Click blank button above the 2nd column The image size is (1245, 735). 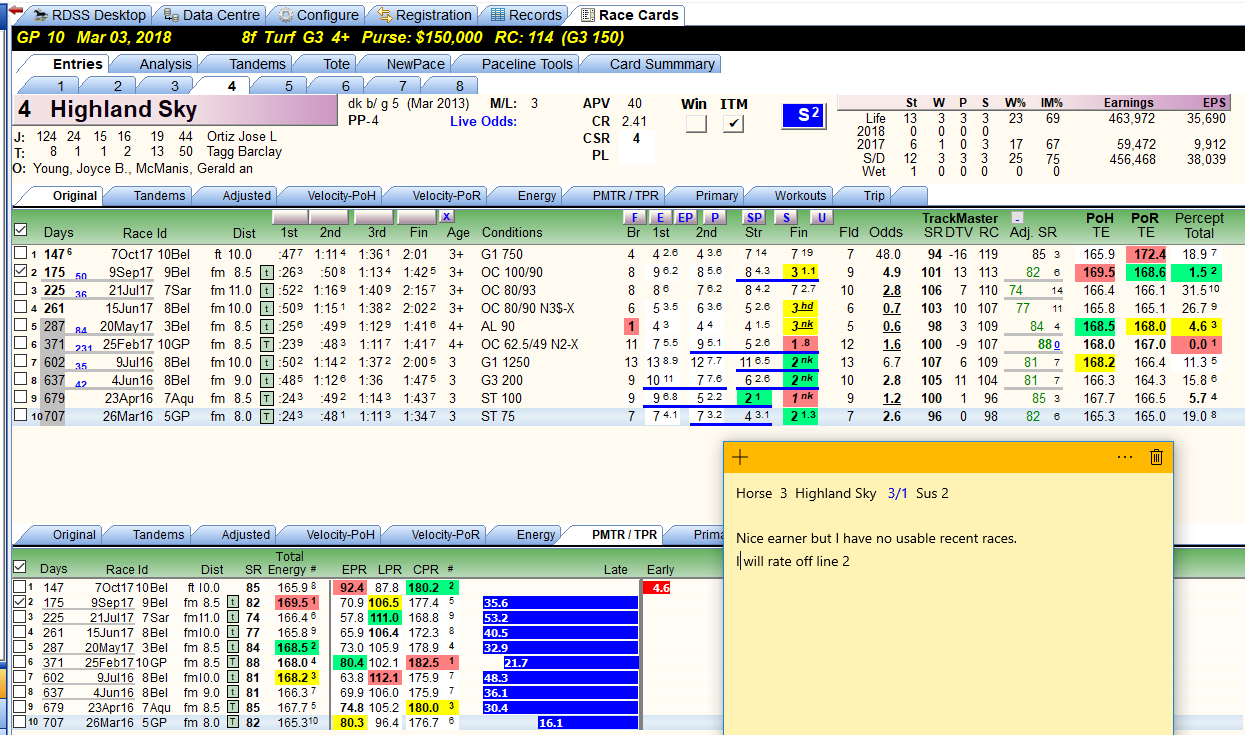(328, 217)
